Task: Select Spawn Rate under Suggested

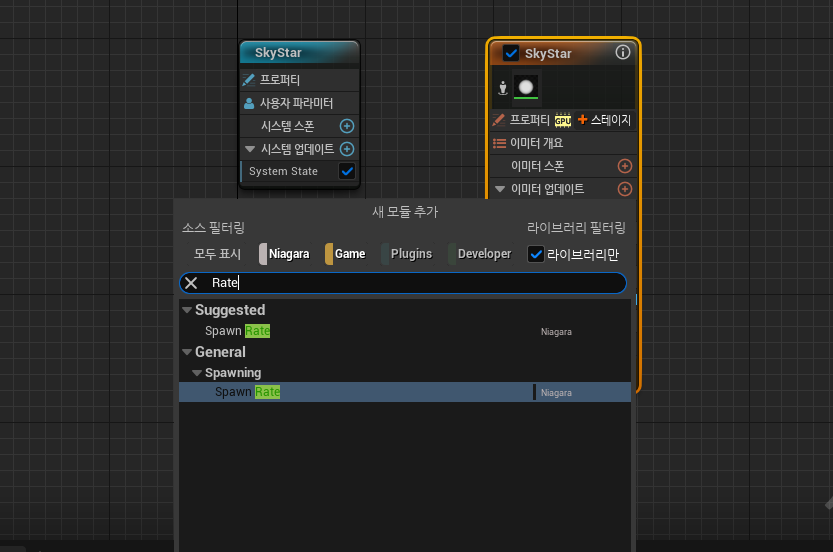Action: point(405,331)
